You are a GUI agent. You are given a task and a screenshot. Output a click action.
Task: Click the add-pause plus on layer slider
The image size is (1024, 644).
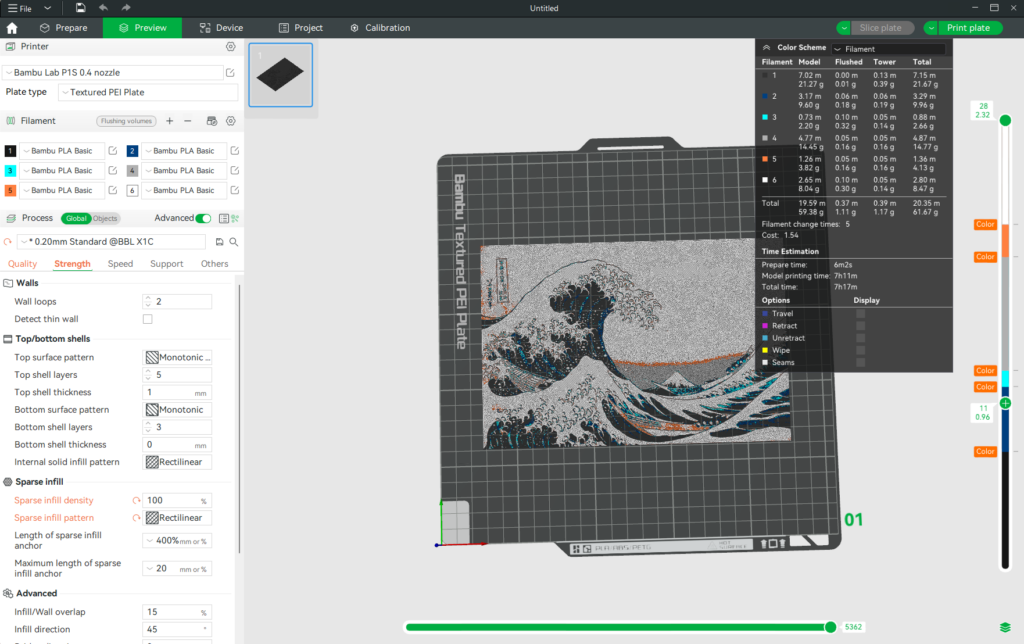pos(1006,403)
